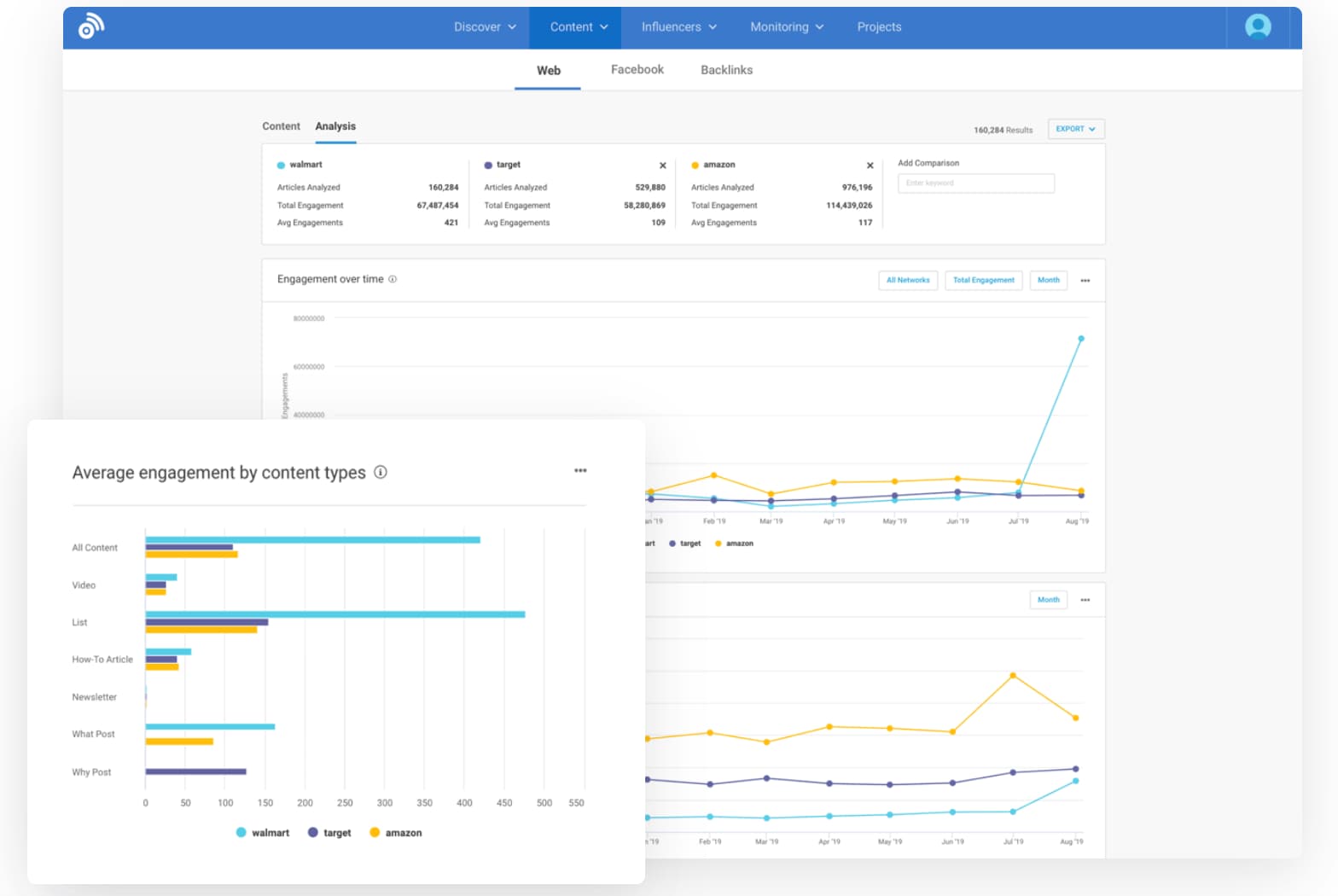Viewport: 1338px width, 896px height.
Task: Click info icon beside Average engagement title
Action: tap(381, 472)
